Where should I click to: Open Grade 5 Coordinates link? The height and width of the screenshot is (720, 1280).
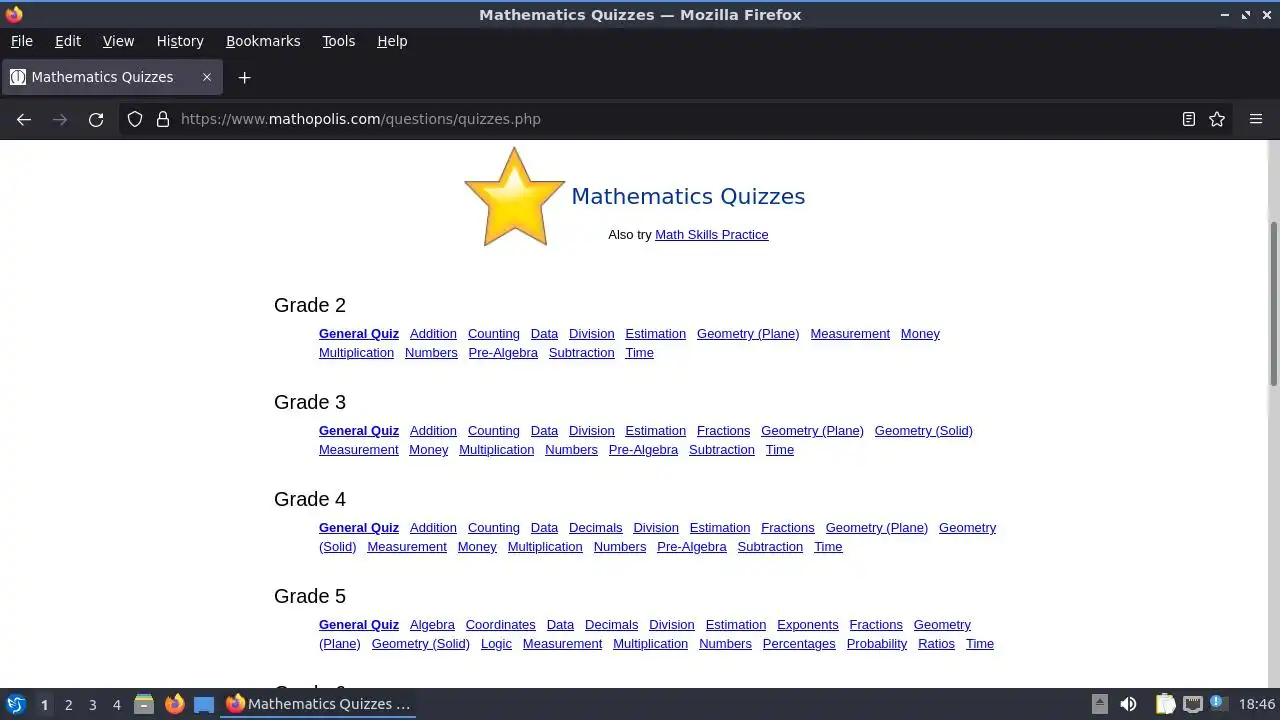point(500,625)
